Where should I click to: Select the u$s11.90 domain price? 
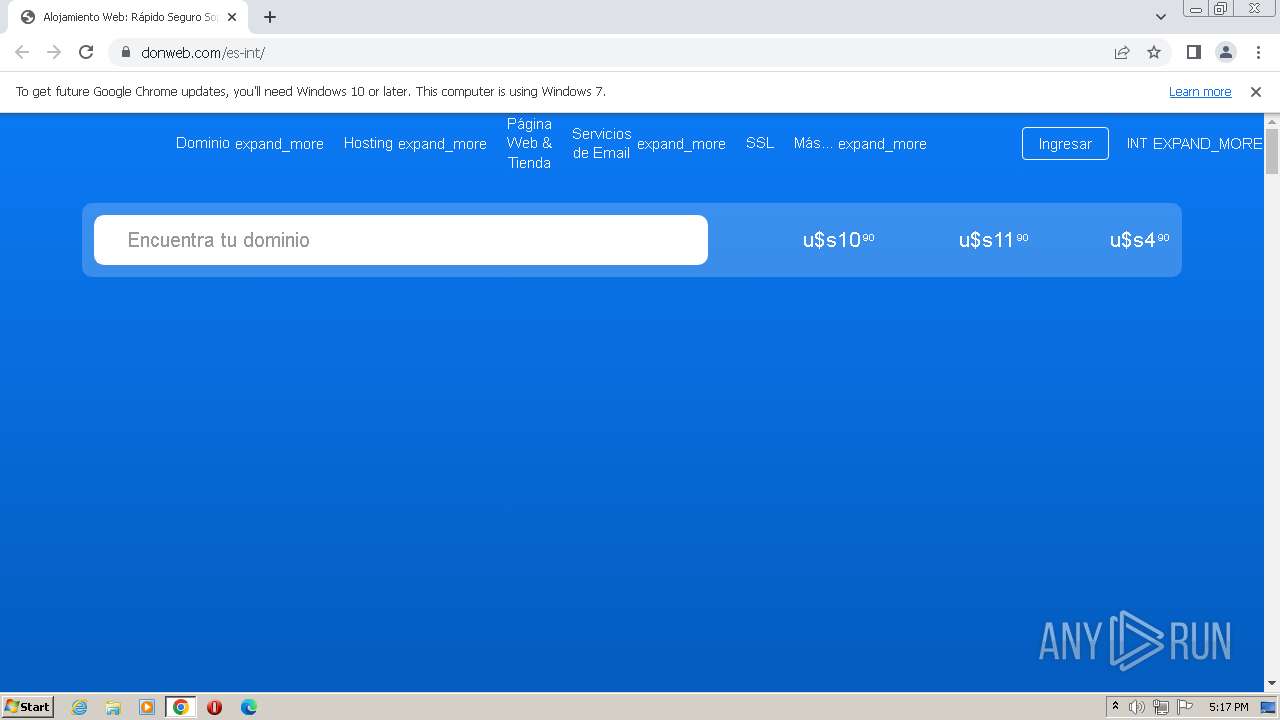993,240
